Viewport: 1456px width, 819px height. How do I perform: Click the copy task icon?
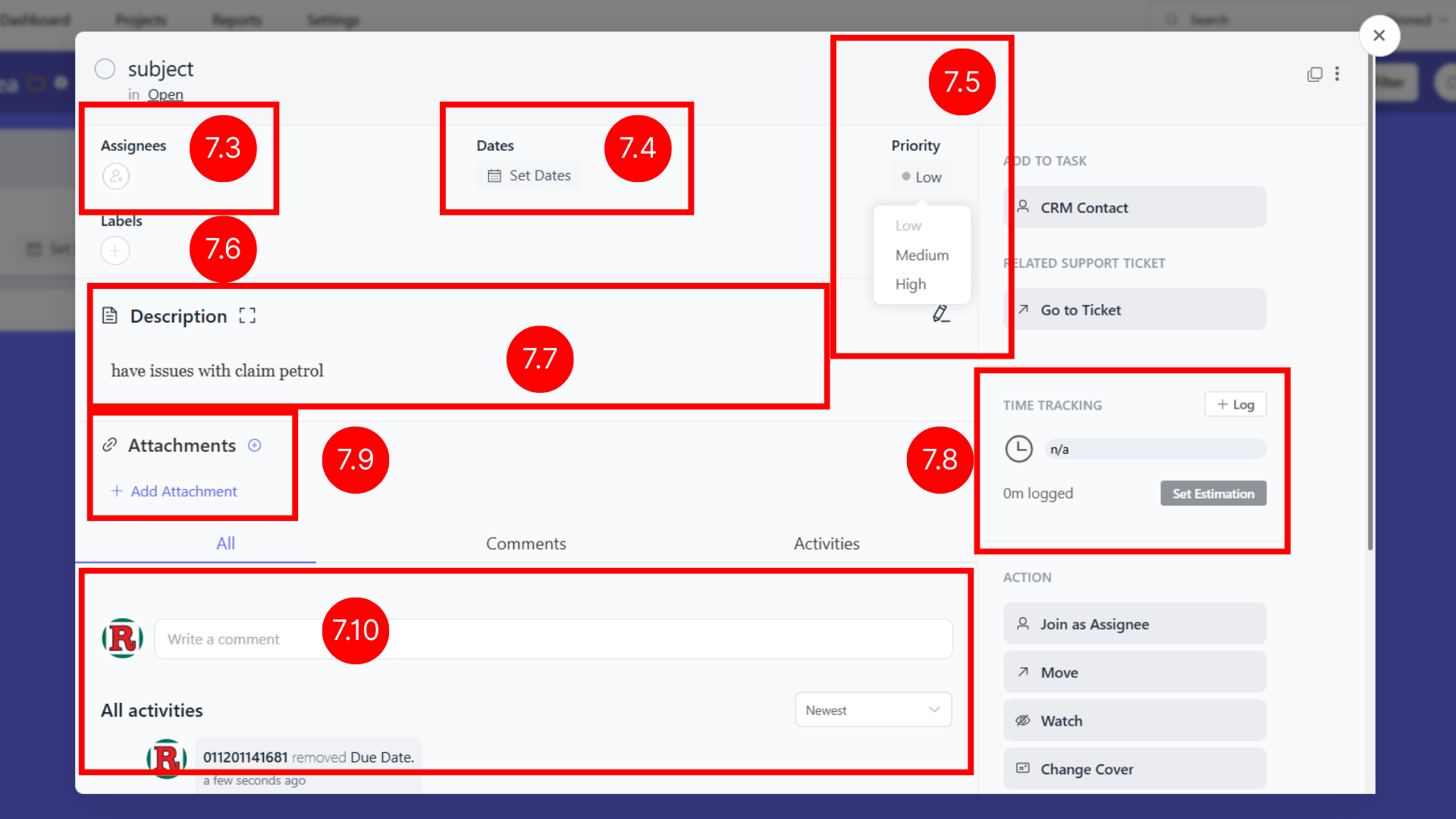point(1315,74)
